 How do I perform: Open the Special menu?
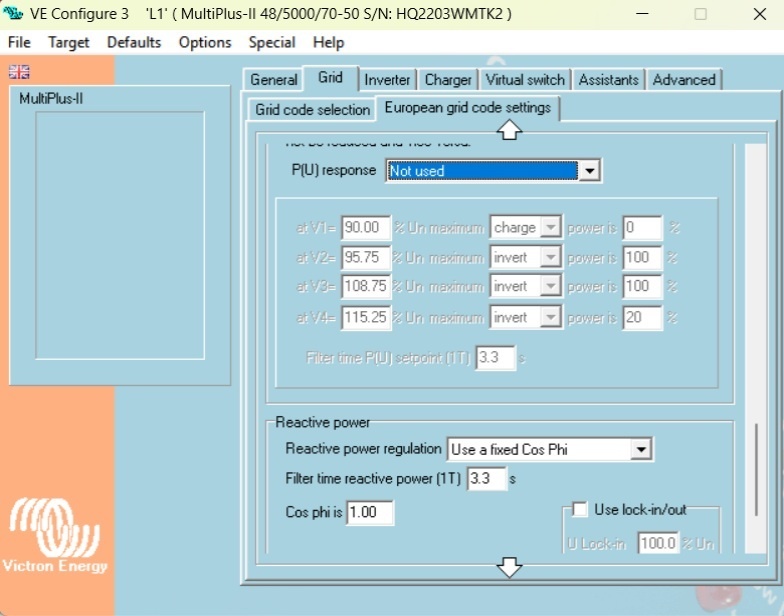pyautogui.click(x=272, y=42)
